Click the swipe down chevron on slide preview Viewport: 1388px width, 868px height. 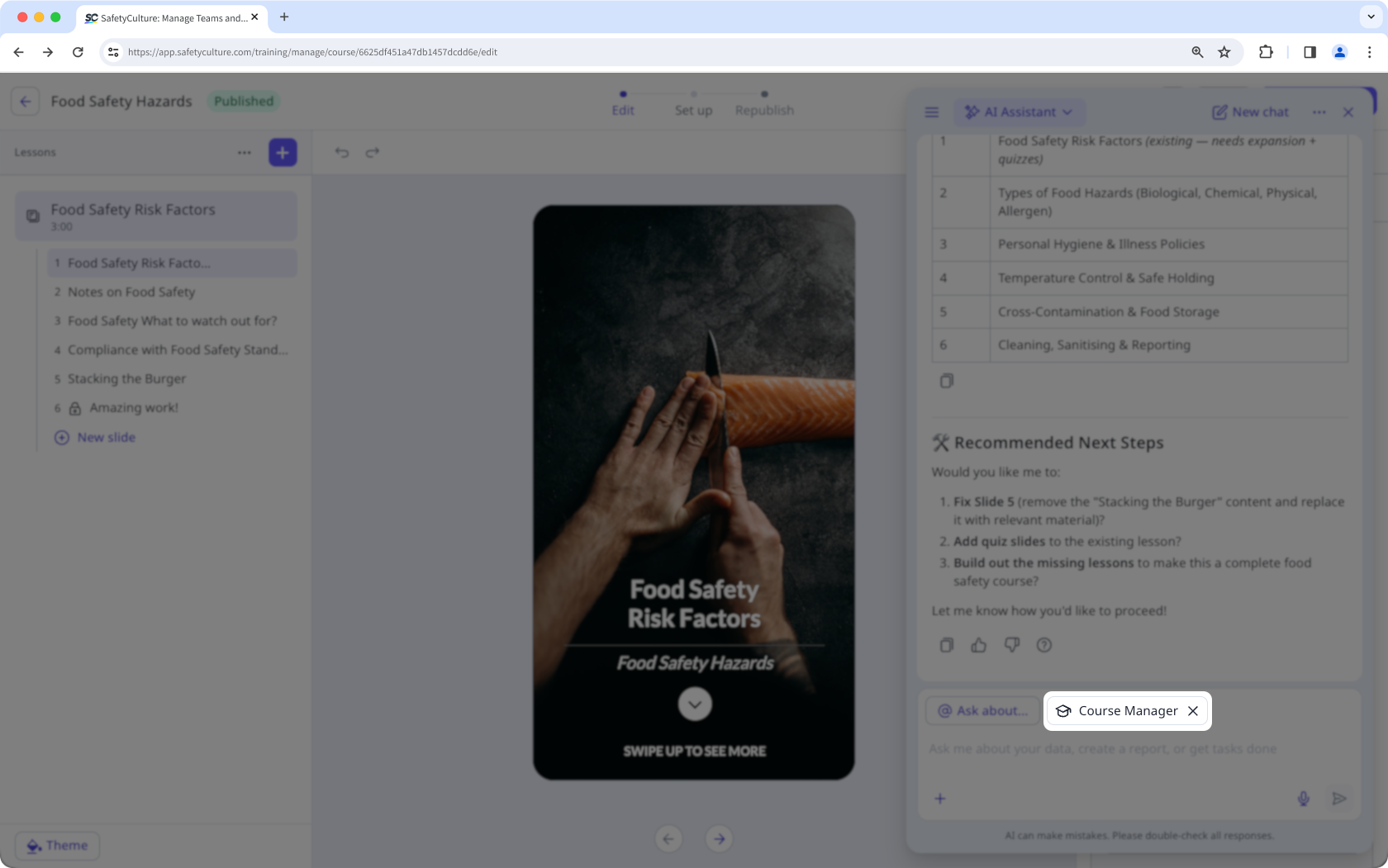[x=695, y=704]
